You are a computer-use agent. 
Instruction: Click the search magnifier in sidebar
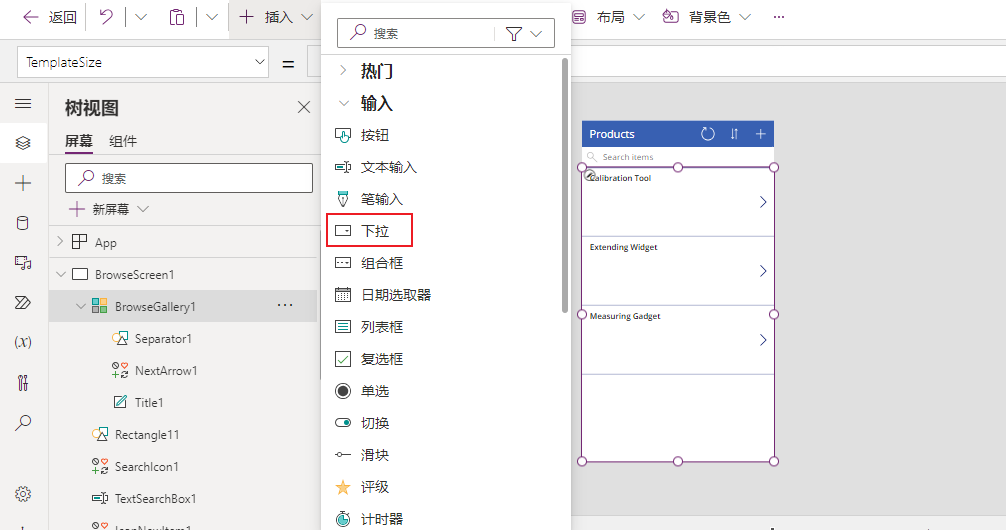click(x=23, y=422)
